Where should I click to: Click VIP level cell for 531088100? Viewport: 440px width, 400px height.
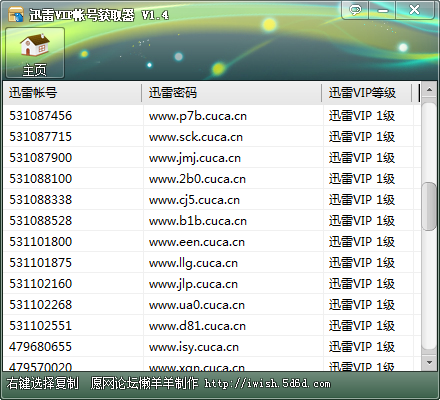click(x=362, y=179)
